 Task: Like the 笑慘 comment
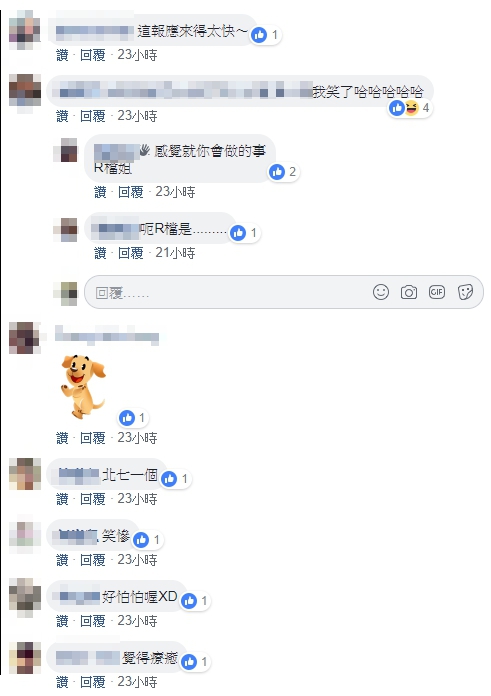coord(62,560)
